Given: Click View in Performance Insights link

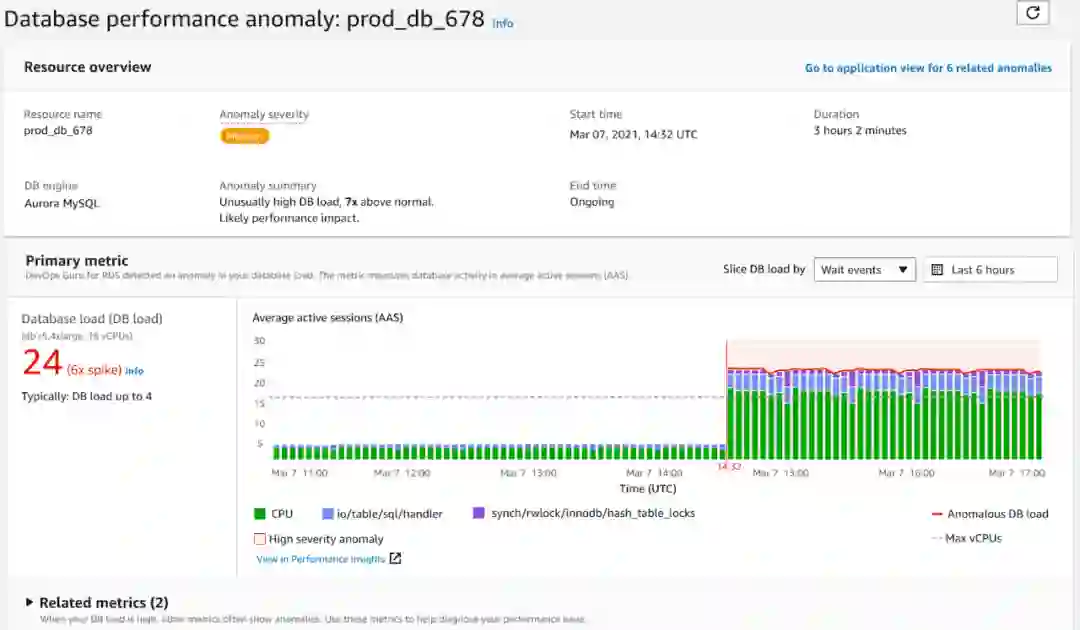Looking at the screenshot, I should point(320,559).
